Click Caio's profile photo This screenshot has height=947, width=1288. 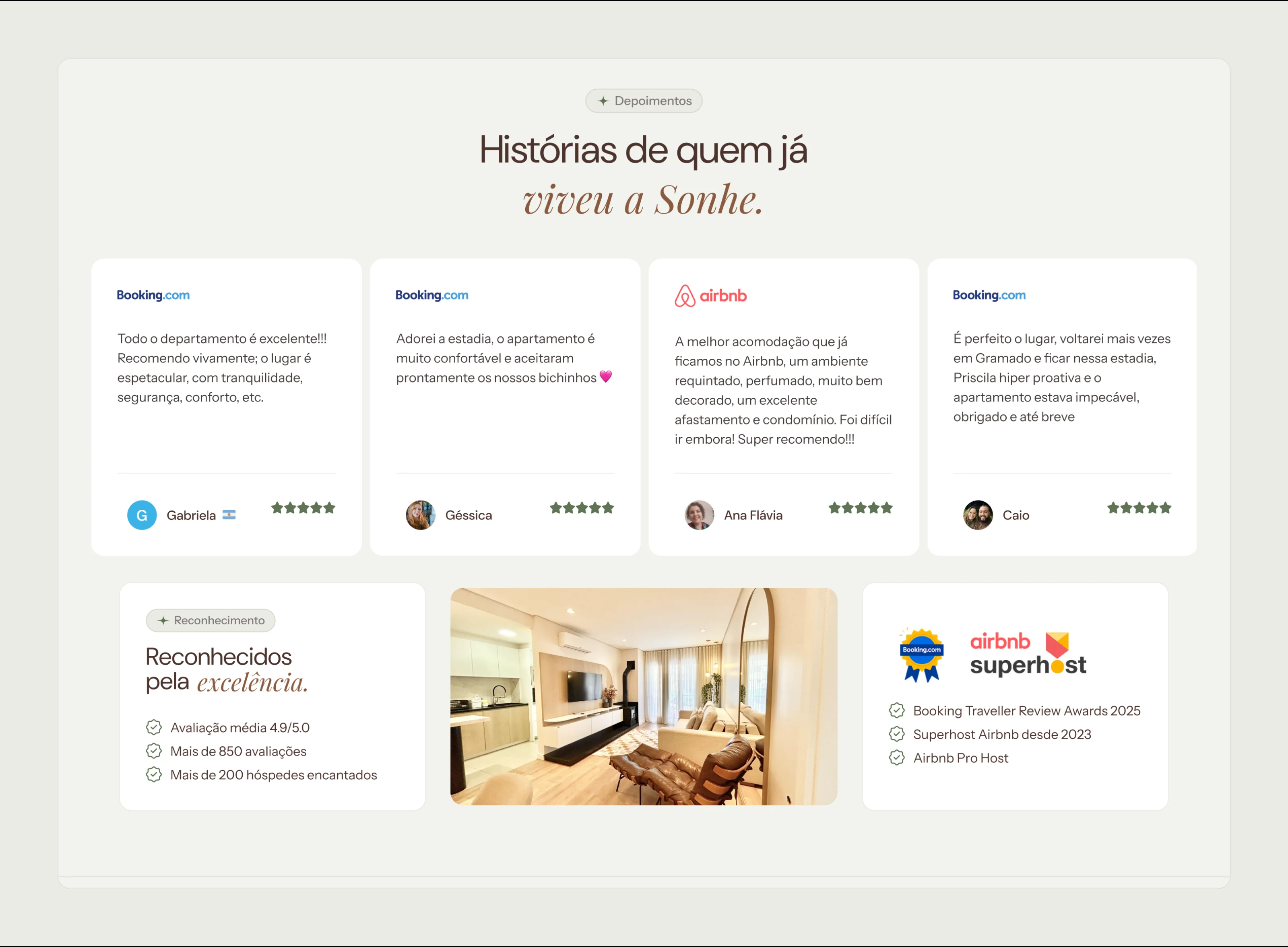pyautogui.click(x=978, y=515)
